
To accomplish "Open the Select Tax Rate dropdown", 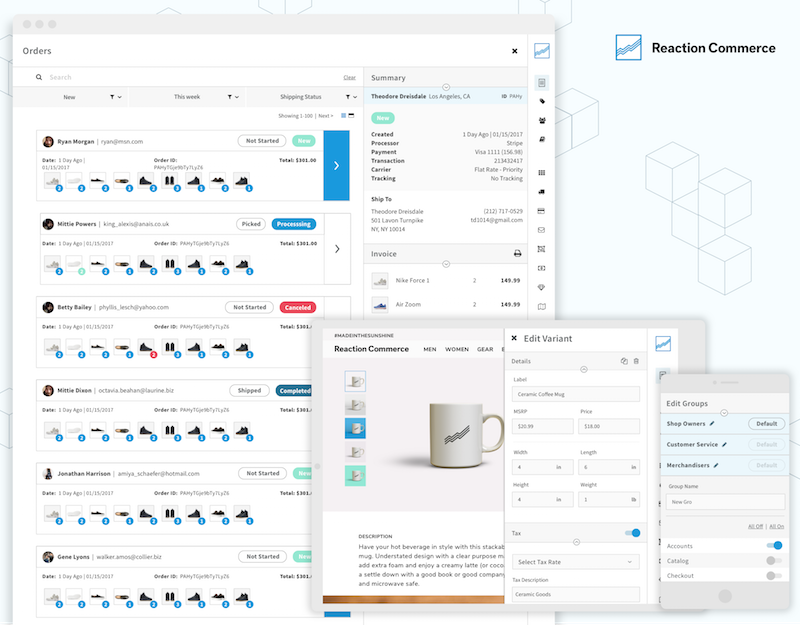I will coord(575,562).
